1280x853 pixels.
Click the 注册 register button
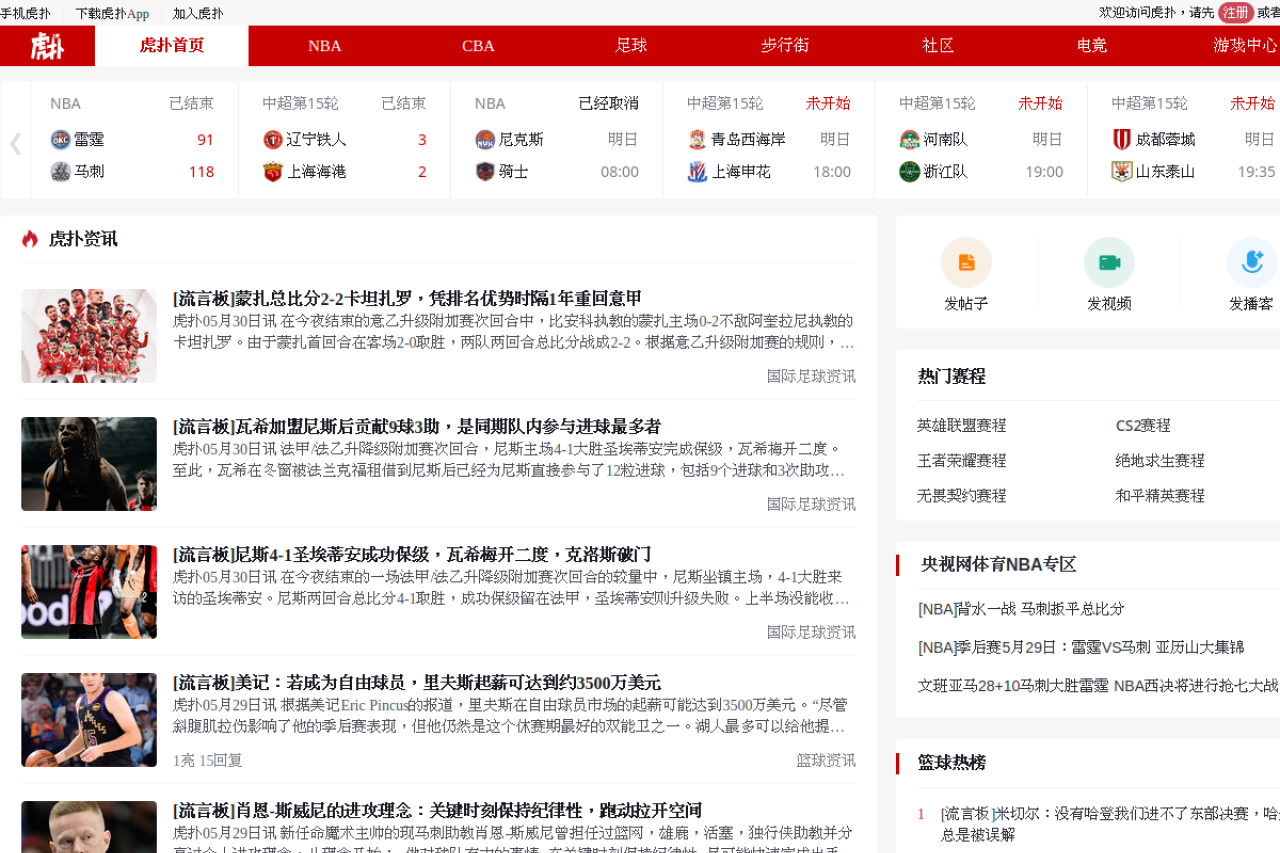(1236, 12)
